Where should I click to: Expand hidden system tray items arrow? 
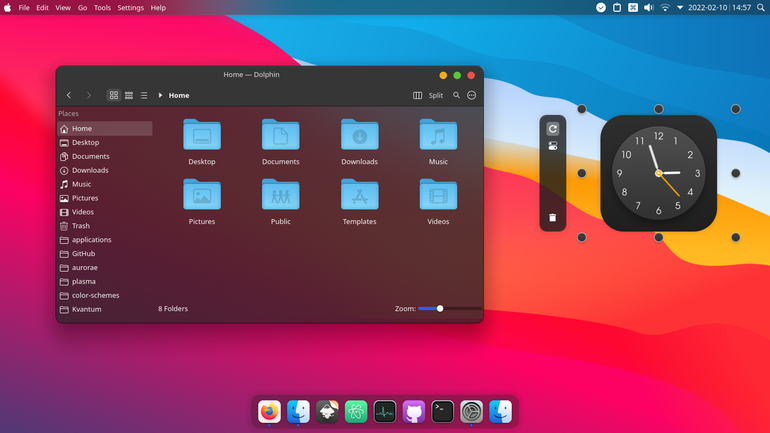point(680,7)
